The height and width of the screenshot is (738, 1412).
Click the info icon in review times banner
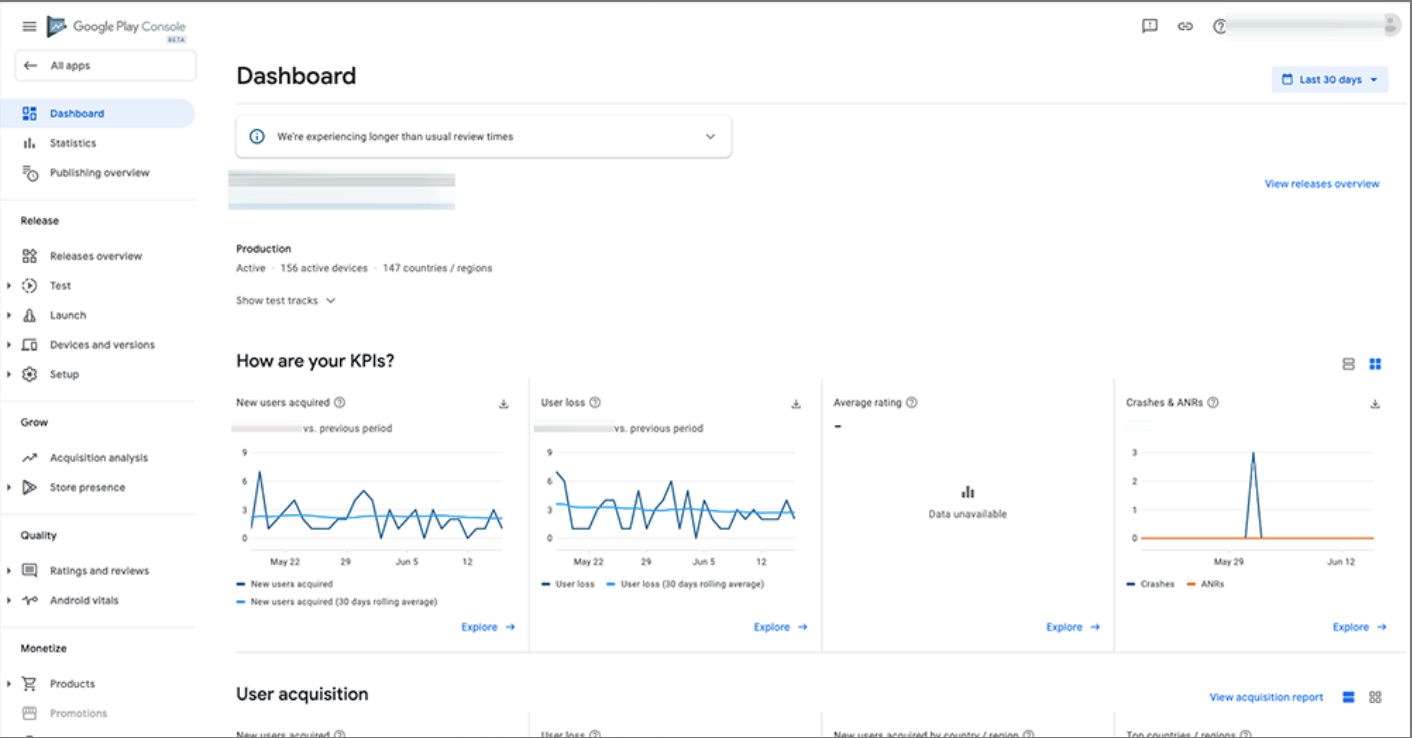[x=257, y=136]
